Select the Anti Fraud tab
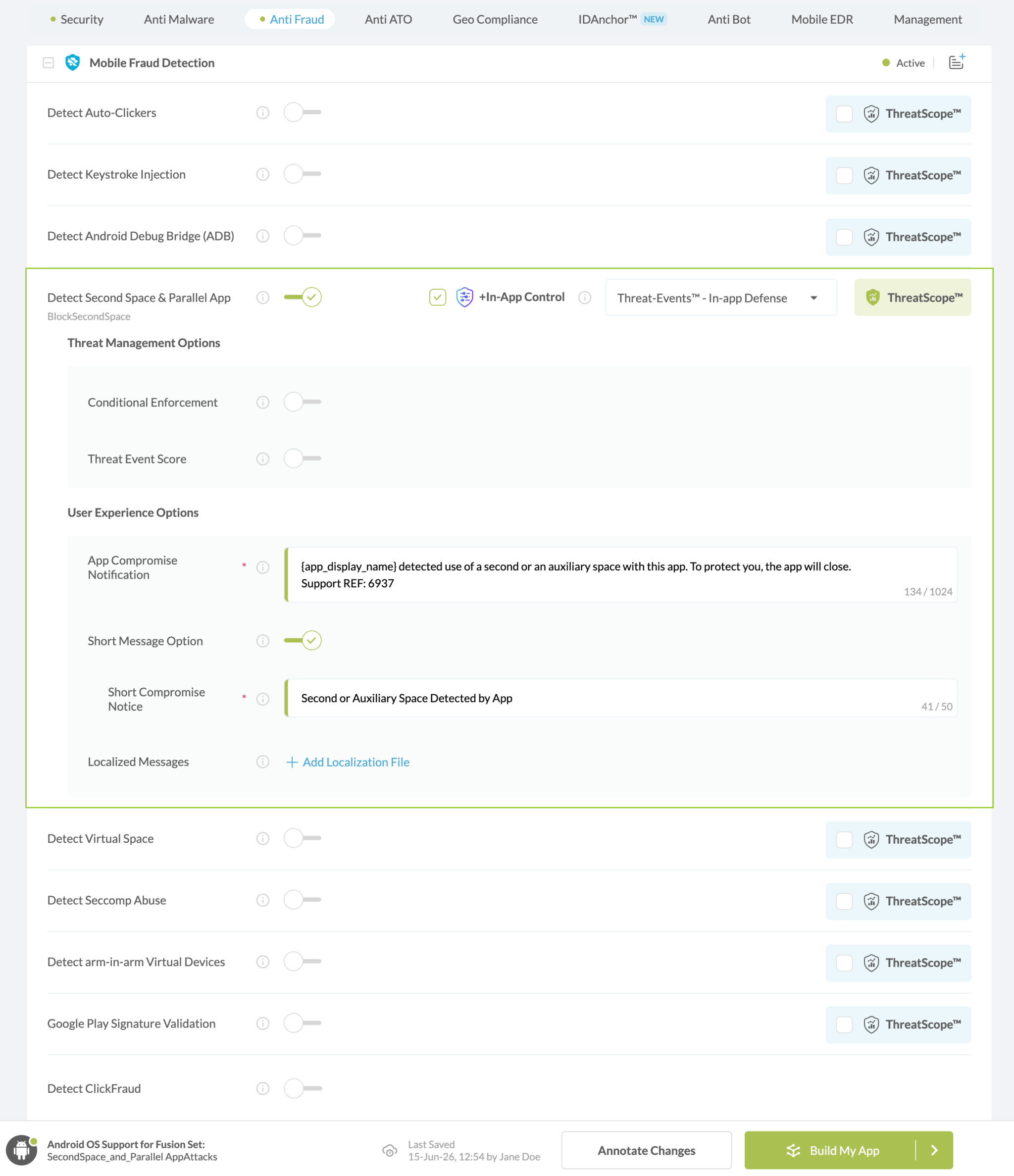 290,19
